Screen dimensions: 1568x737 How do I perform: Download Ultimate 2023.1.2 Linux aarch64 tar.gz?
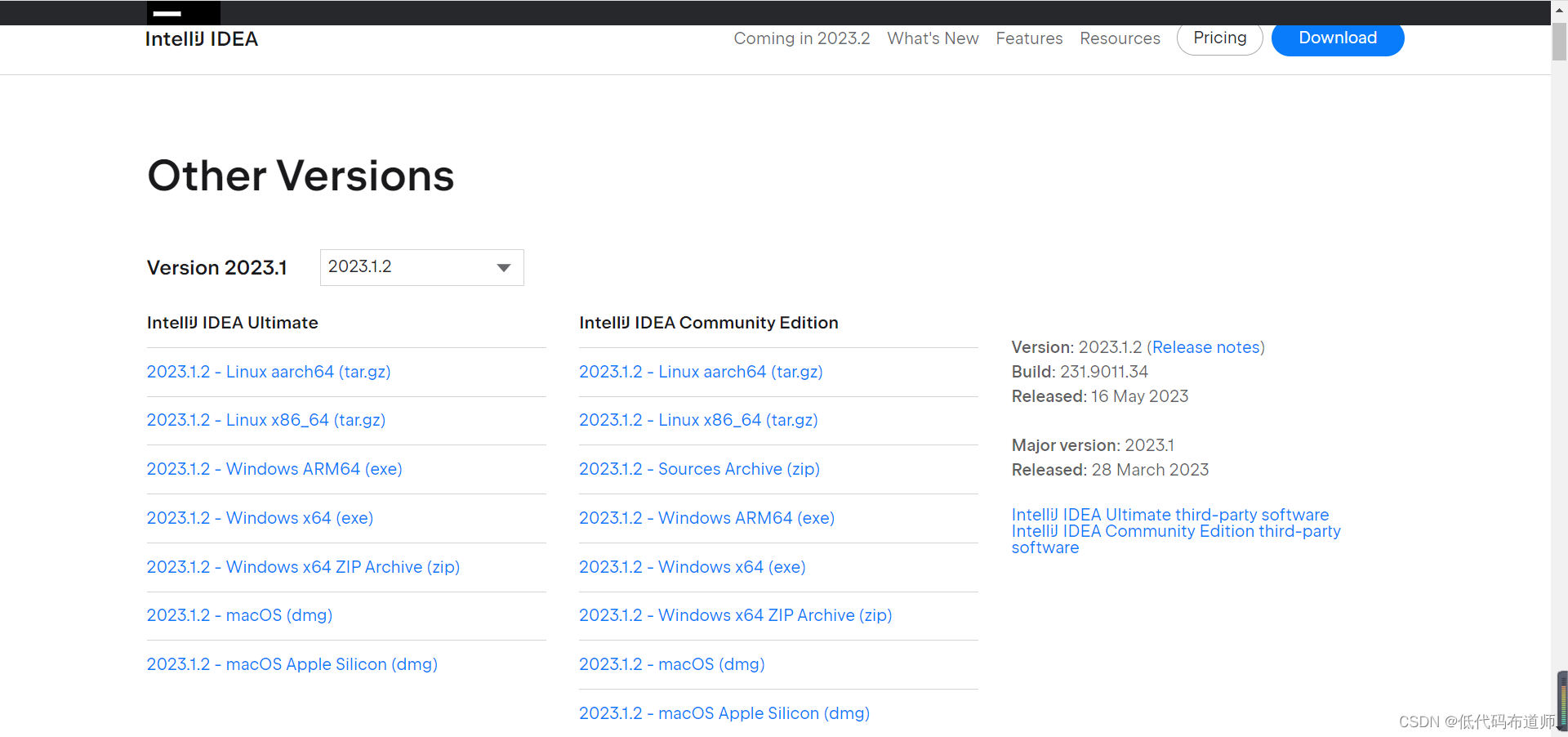pos(269,372)
